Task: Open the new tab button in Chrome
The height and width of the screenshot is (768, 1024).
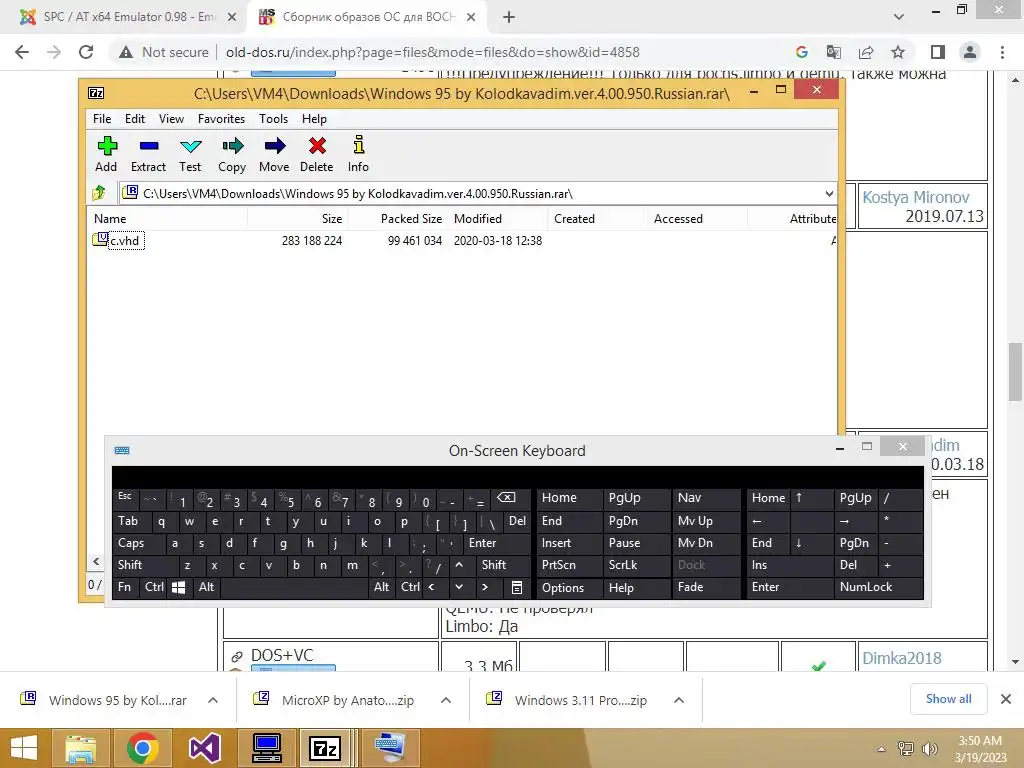Action: [x=509, y=17]
